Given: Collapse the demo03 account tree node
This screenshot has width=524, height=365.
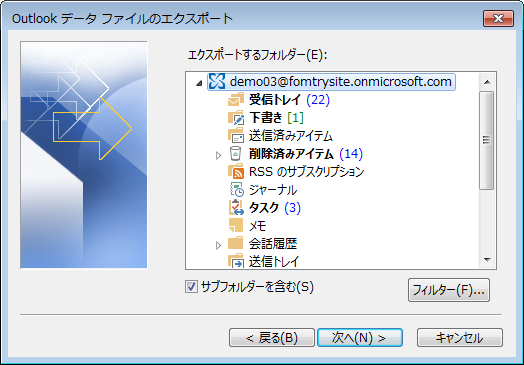Looking at the screenshot, I should click(x=199, y=83).
